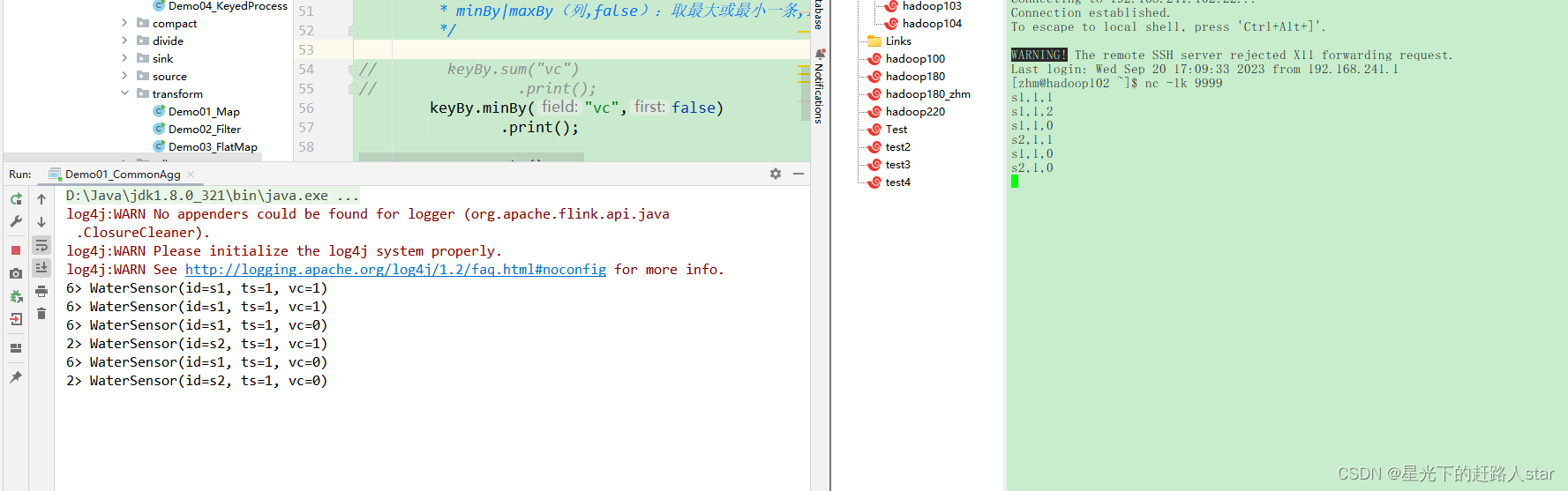The width and height of the screenshot is (1568, 491).
Task: Click the red Exit icon in Run sidebar
Action: (16, 319)
